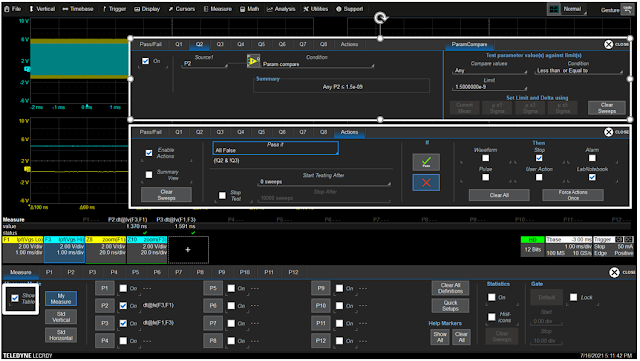Toggle the Pulse action checkbox

(485, 177)
